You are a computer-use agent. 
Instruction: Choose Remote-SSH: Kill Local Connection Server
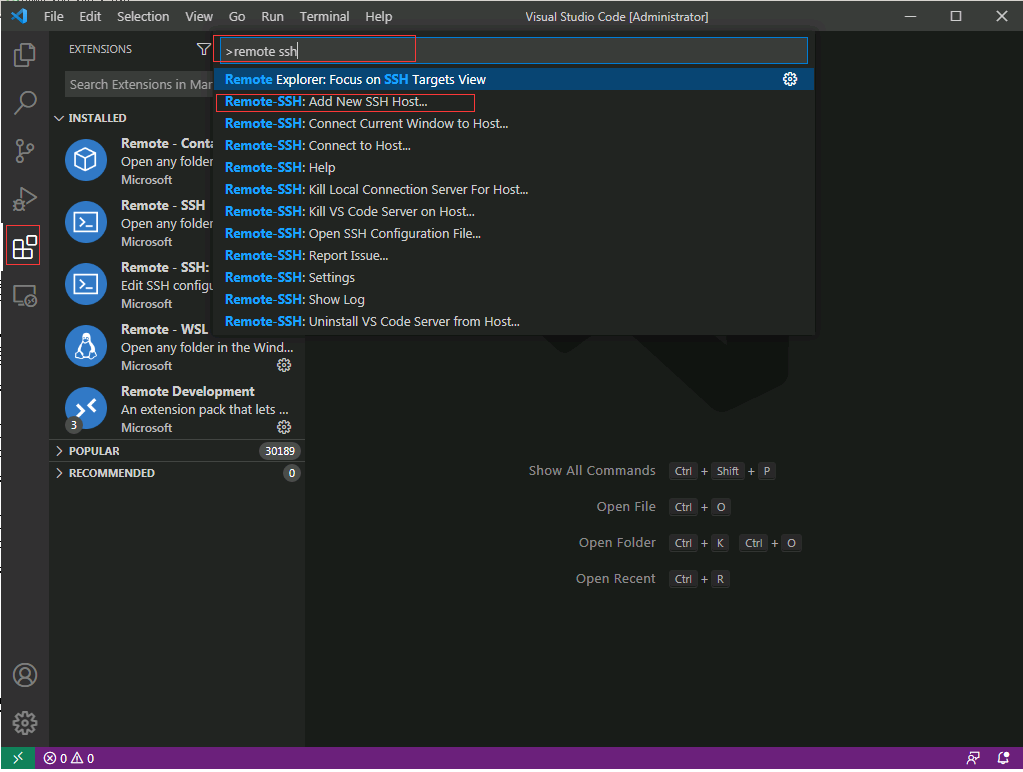514,189
